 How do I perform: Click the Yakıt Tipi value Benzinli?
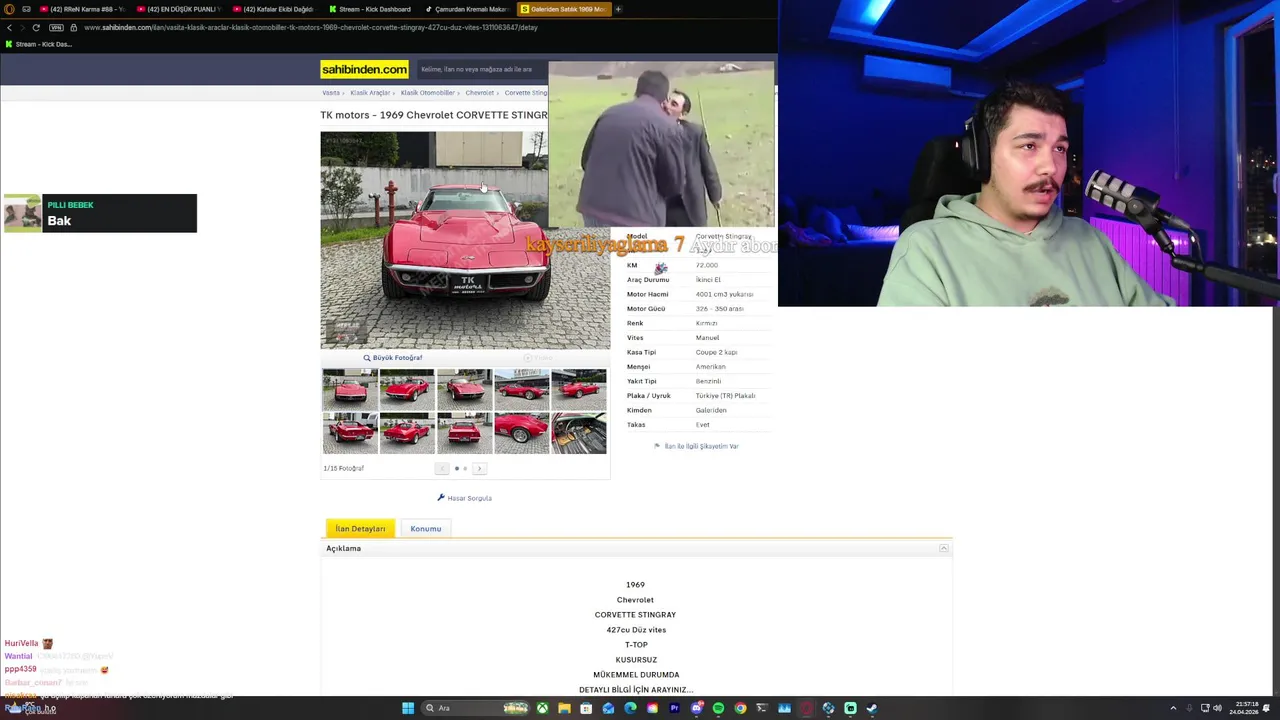click(708, 381)
